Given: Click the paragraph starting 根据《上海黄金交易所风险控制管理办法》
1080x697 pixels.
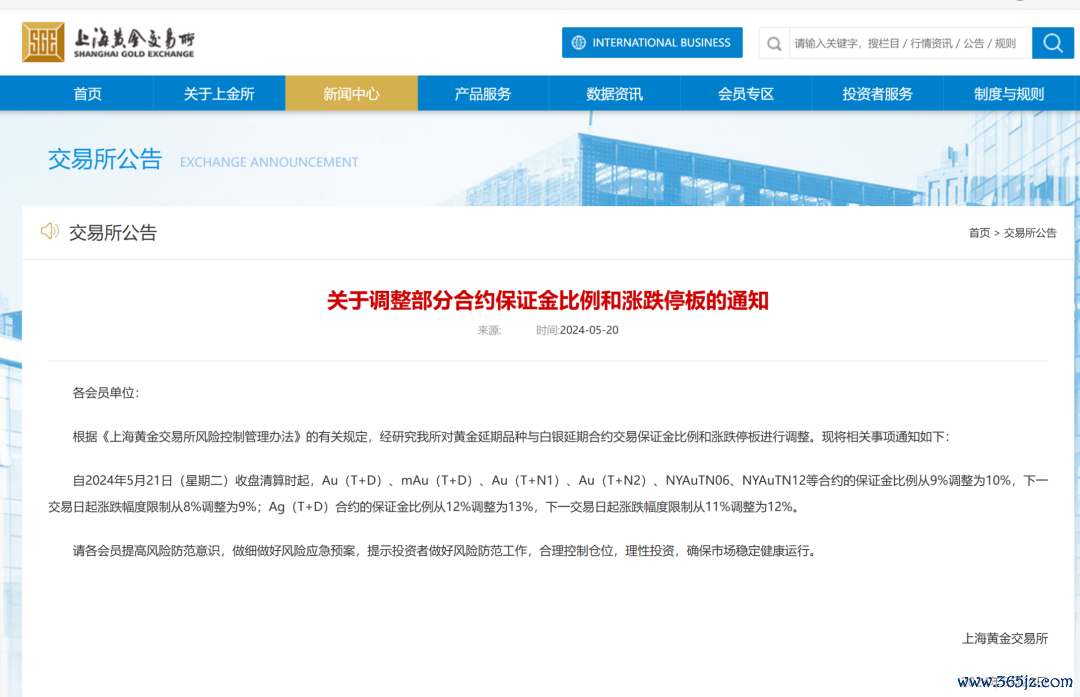Looking at the screenshot, I should 511,437.
